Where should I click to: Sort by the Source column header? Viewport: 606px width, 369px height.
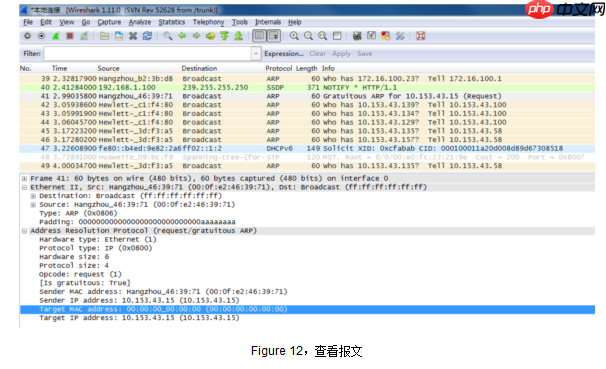coord(108,68)
